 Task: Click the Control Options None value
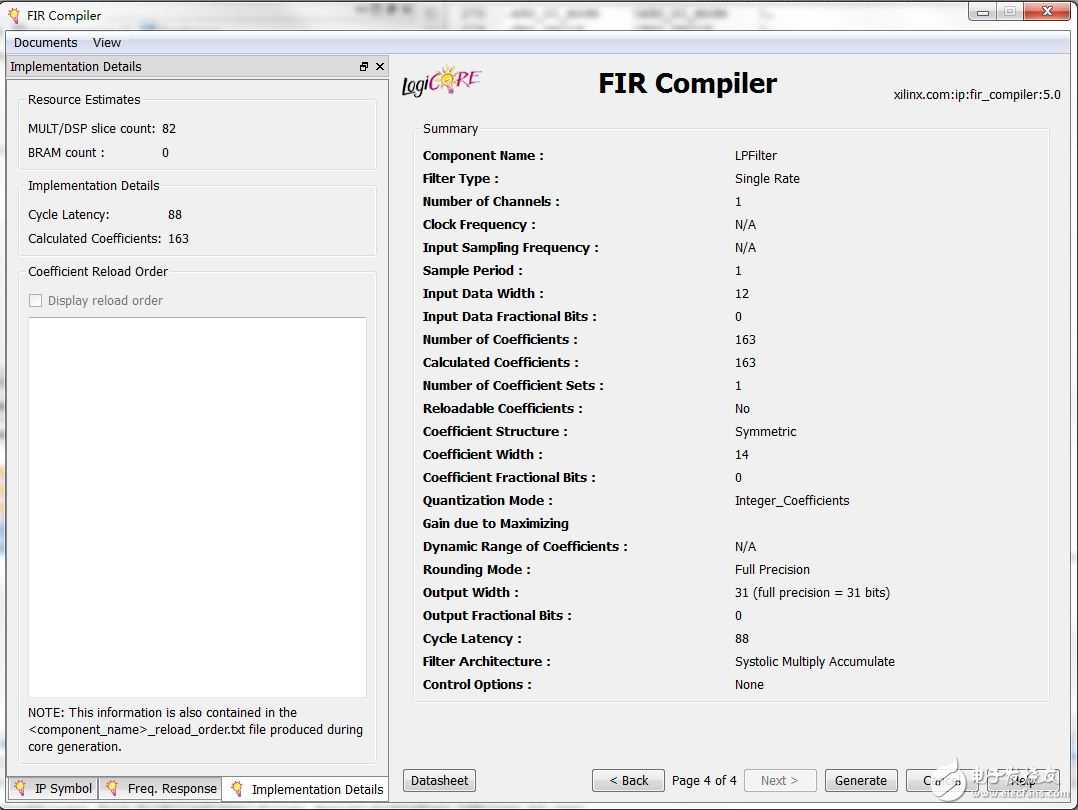coord(749,685)
